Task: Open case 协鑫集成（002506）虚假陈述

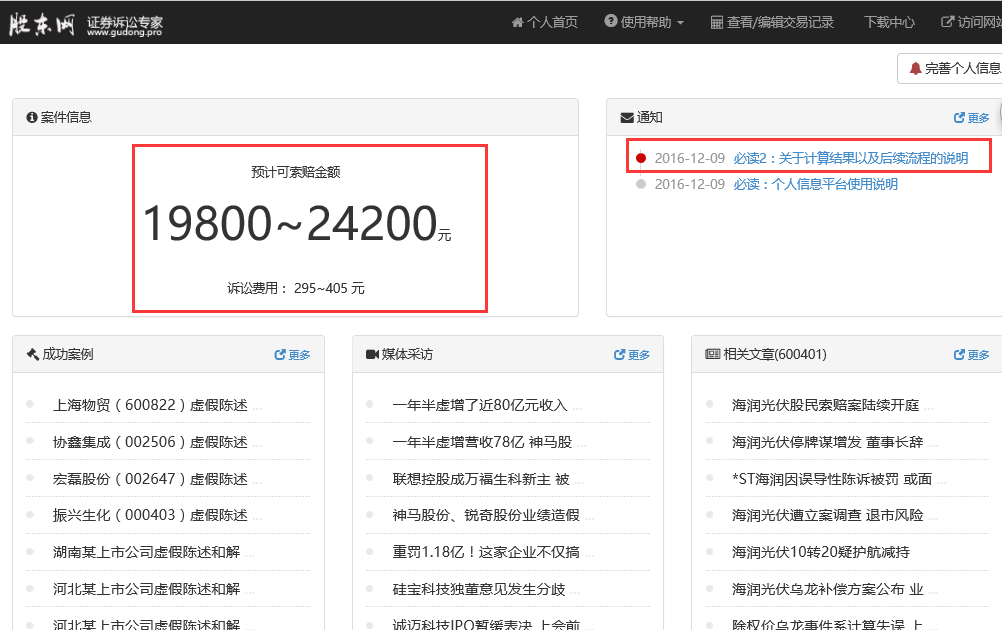Action: click(150, 442)
